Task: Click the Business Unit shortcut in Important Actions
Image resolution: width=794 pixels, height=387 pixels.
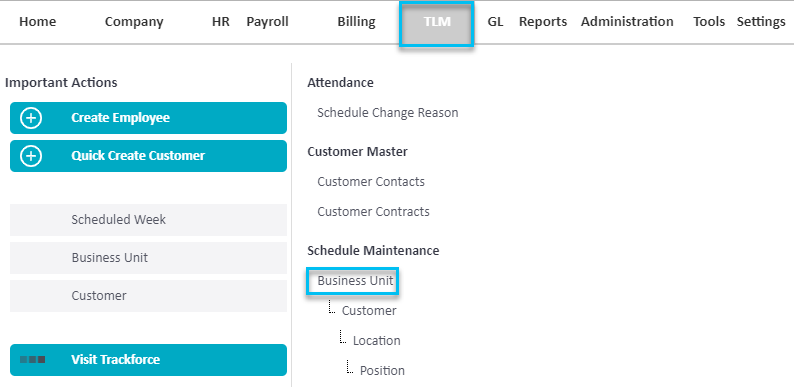Action: click(148, 258)
